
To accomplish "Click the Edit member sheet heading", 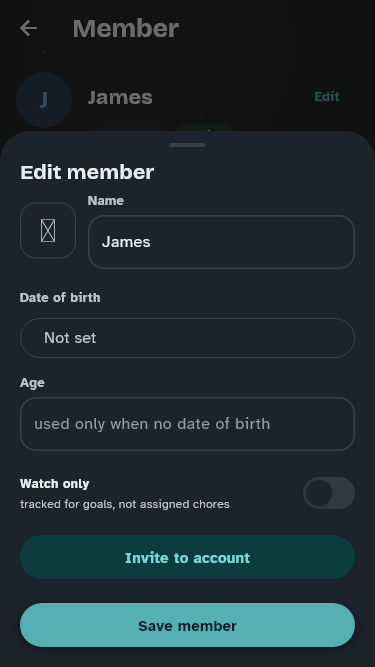I will pyautogui.click(x=87, y=172).
